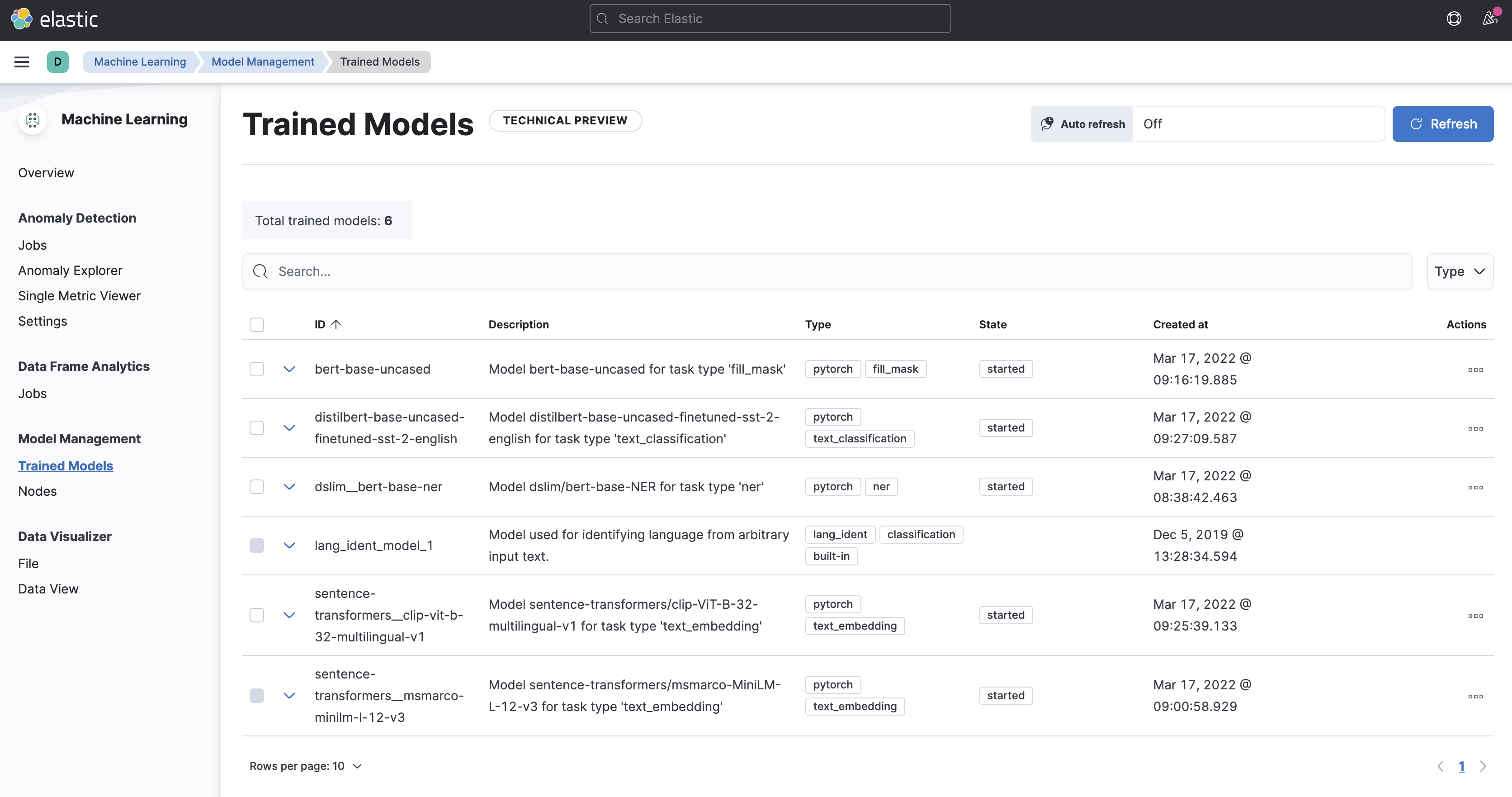Open the help menu icon

tap(1453, 19)
